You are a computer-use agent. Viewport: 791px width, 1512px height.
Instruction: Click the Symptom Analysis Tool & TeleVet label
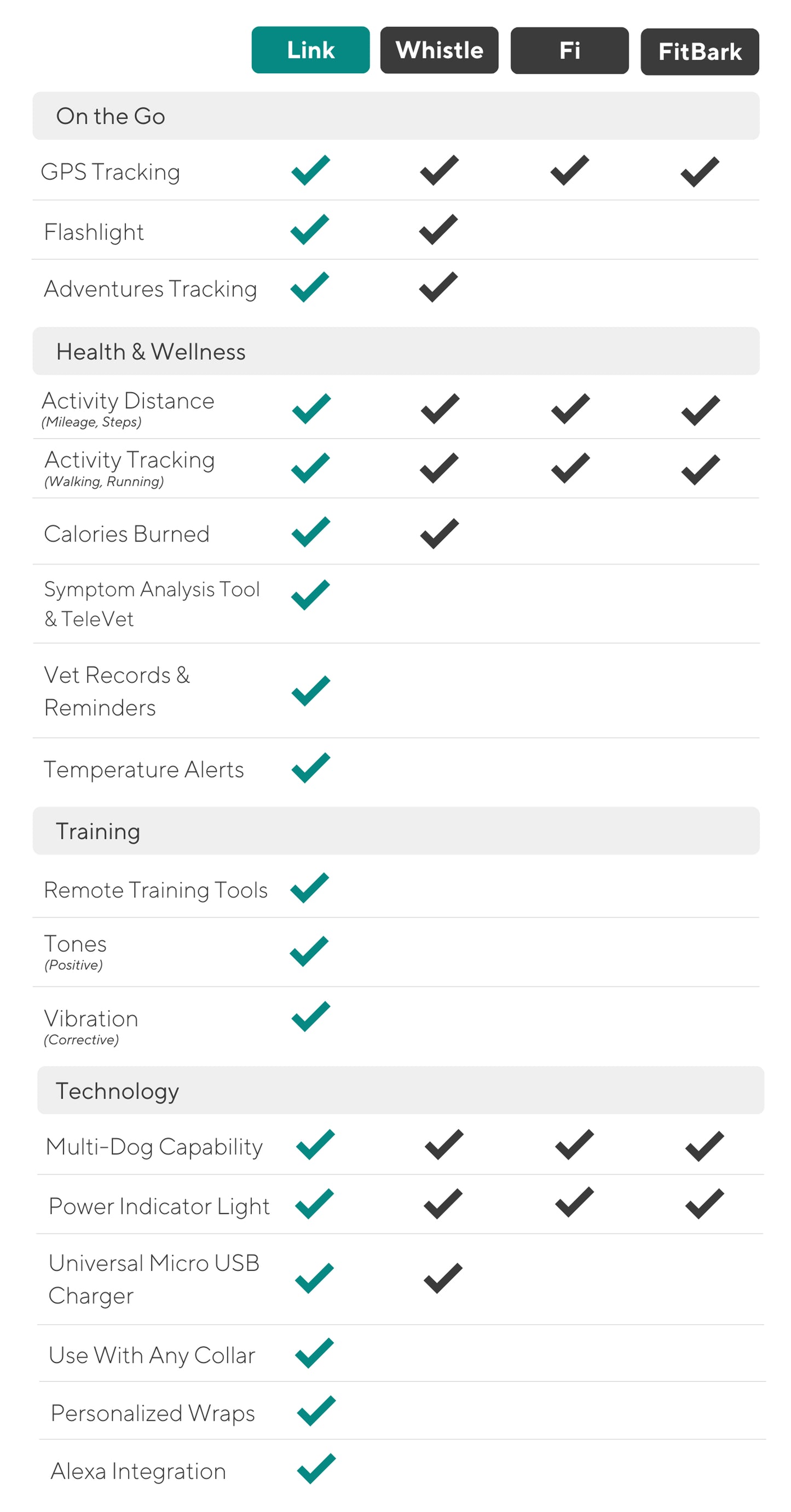coord(152,603)
